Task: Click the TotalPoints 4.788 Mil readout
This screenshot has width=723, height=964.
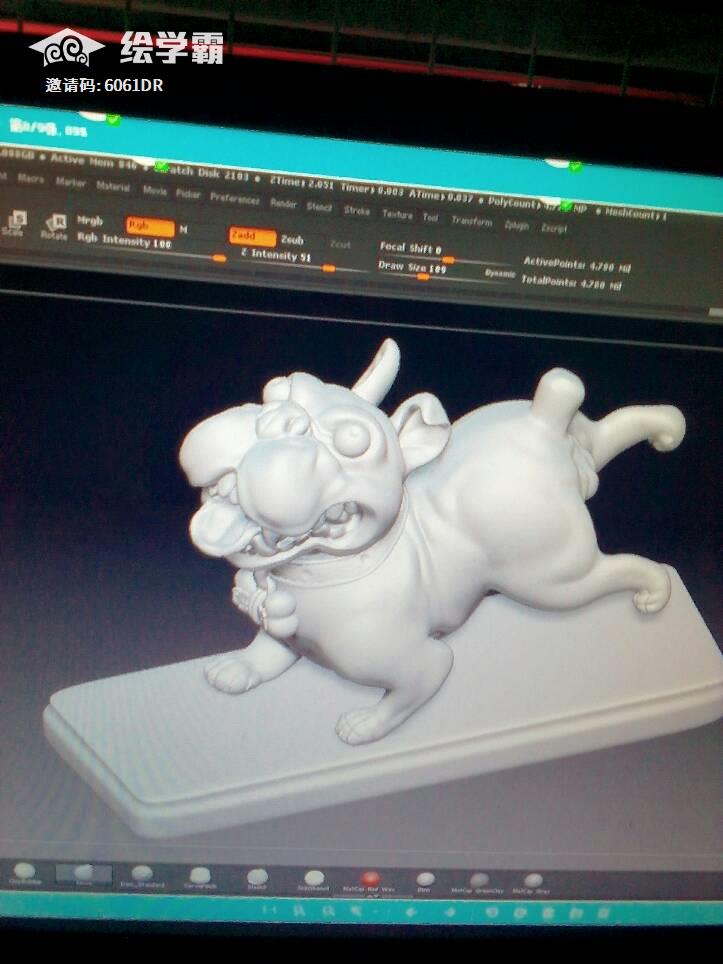Action: 572,283
